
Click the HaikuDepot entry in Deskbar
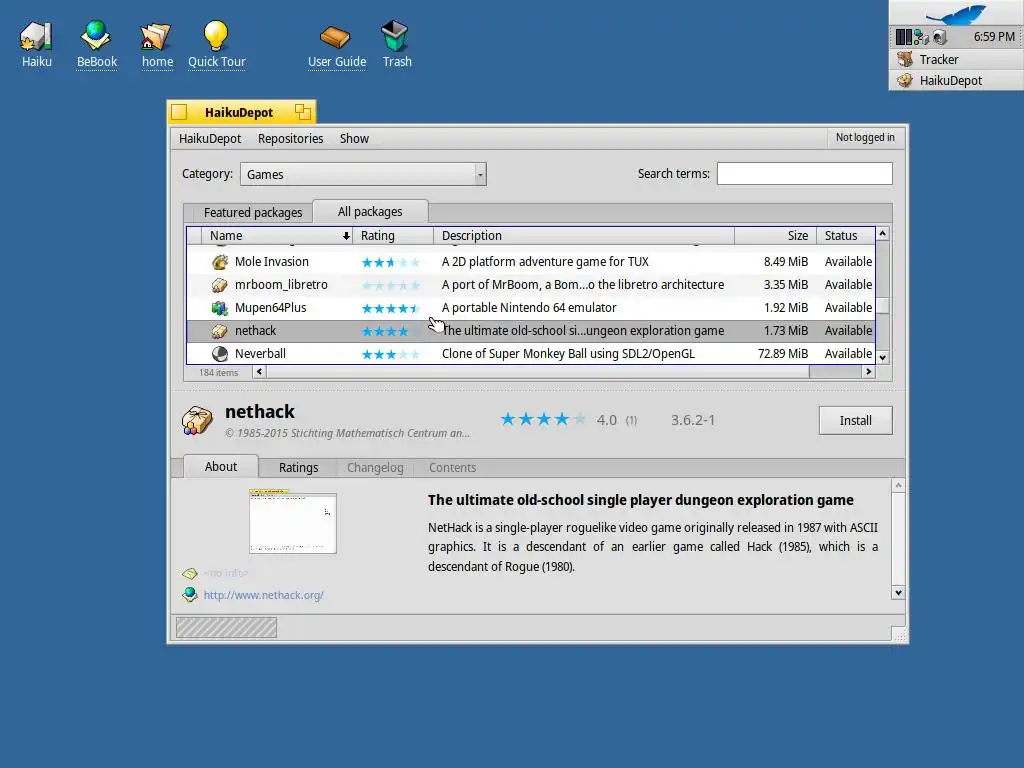tap(956, 80)
